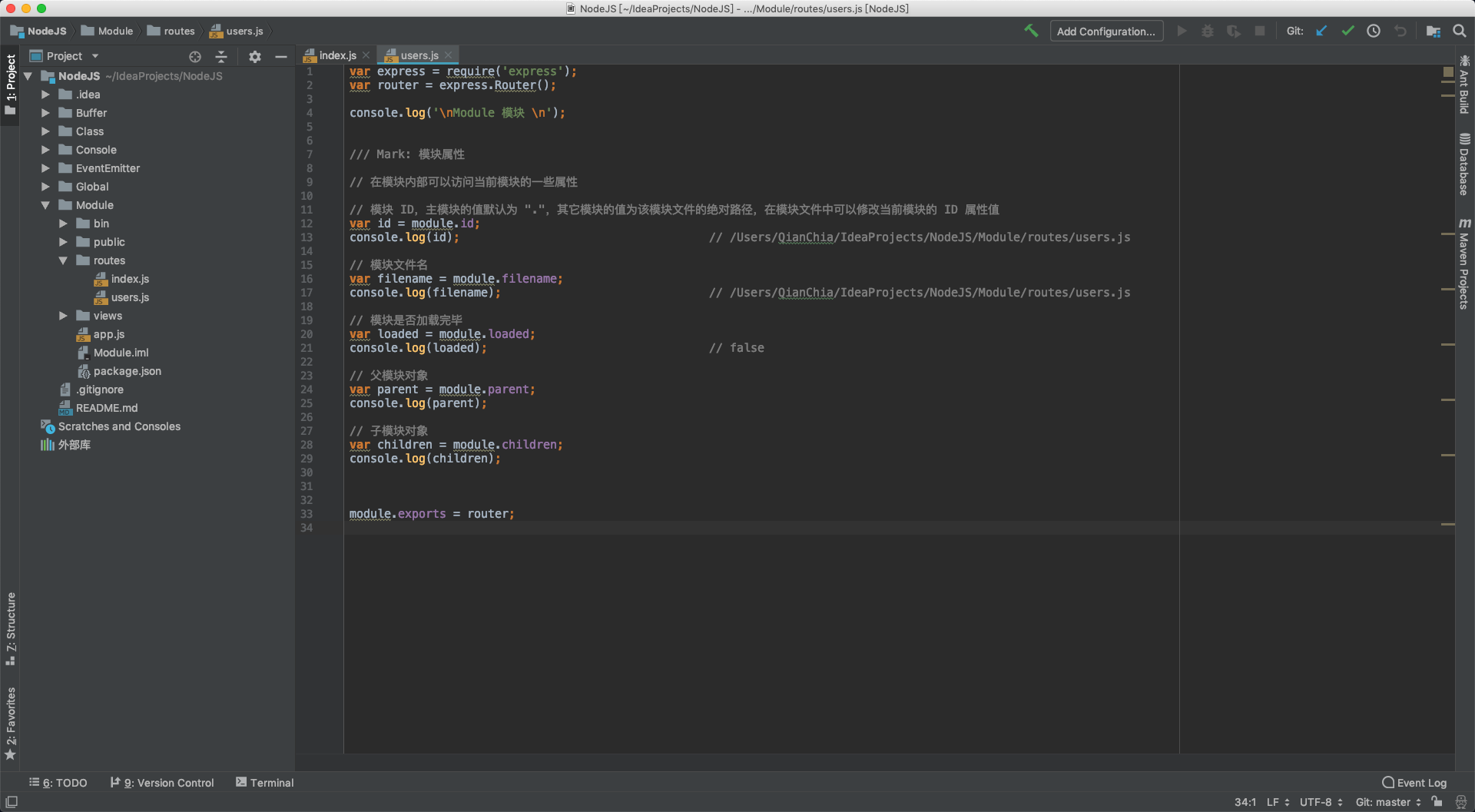The image size is (1475, 812).
Task: Click the Git Revert arrow icon
Action: (1400, 31)
